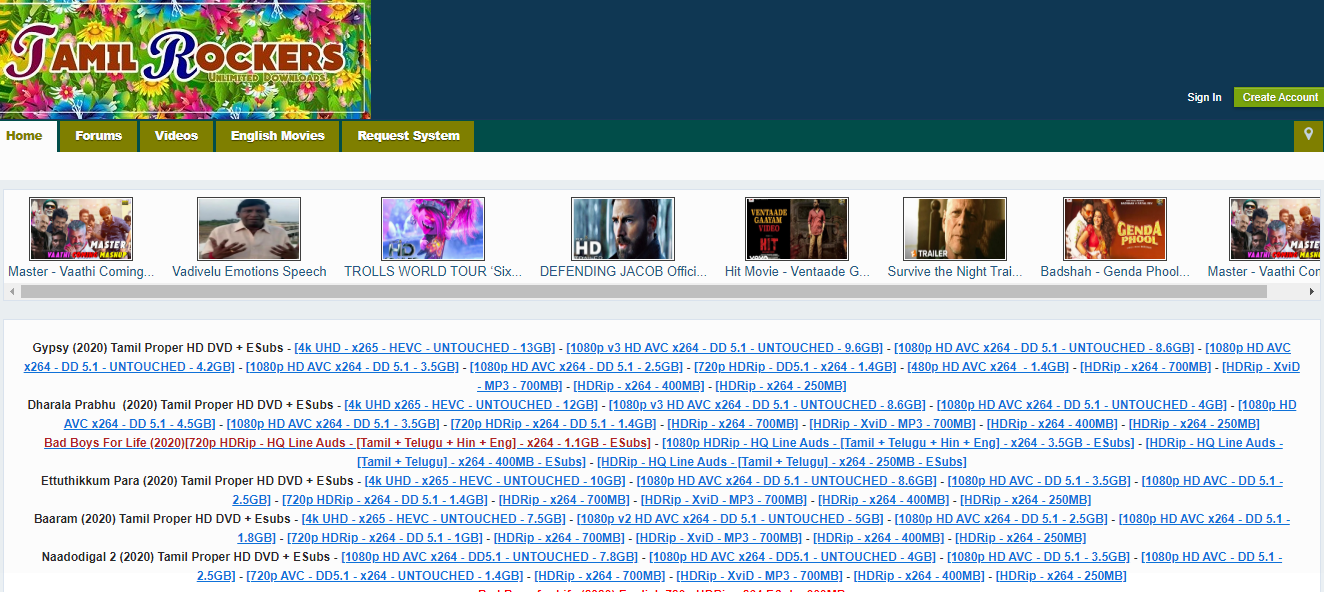
Task: Open Ettuthikkum Para 4k UHD 10GB link
Action: [x=495, y=481]
